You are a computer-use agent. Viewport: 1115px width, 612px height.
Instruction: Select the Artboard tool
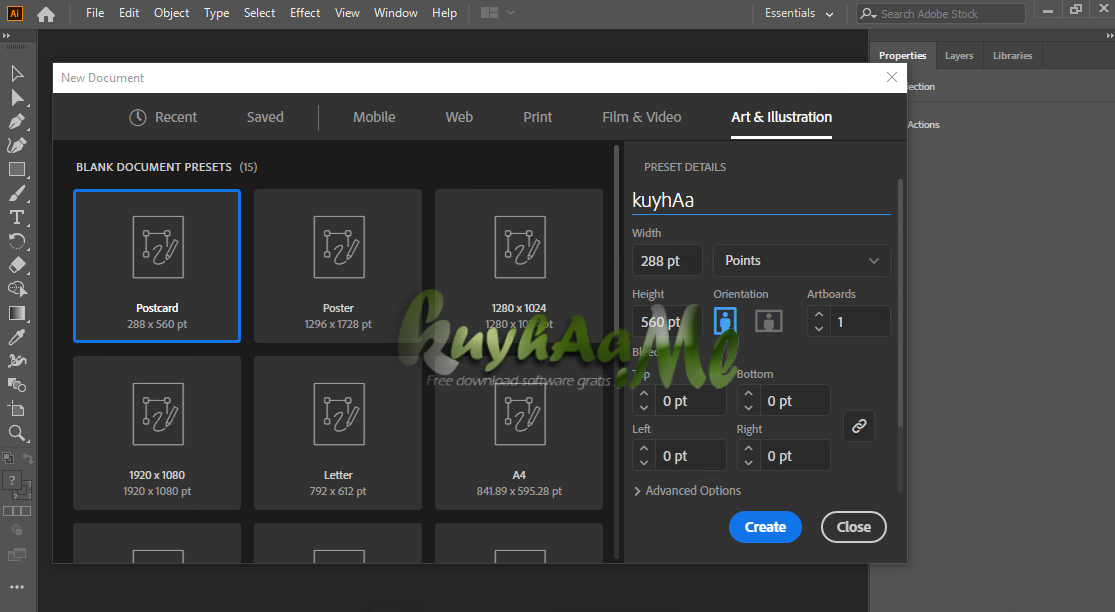pyautogui.click(x=17, y=409)
